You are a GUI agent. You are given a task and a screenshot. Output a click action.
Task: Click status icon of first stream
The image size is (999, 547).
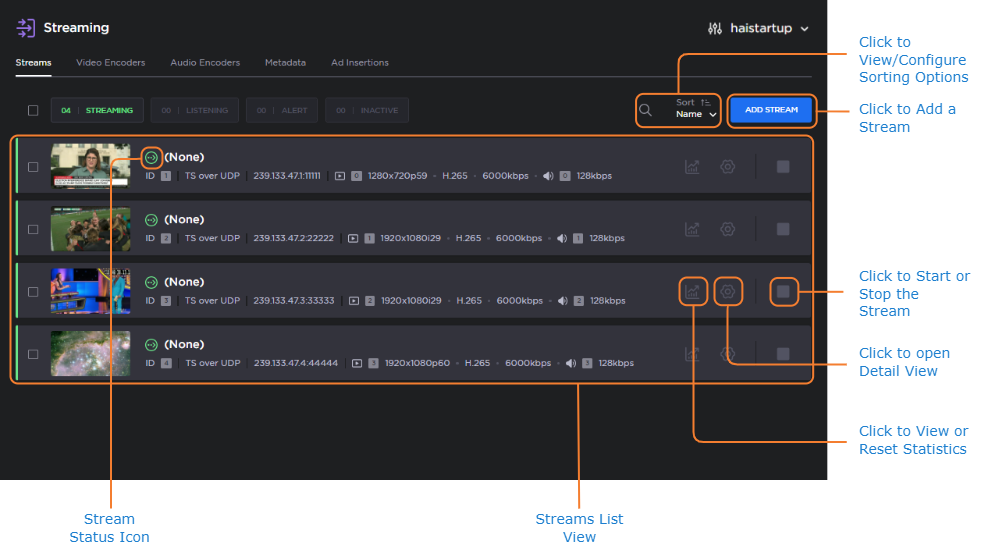(151, 157)
